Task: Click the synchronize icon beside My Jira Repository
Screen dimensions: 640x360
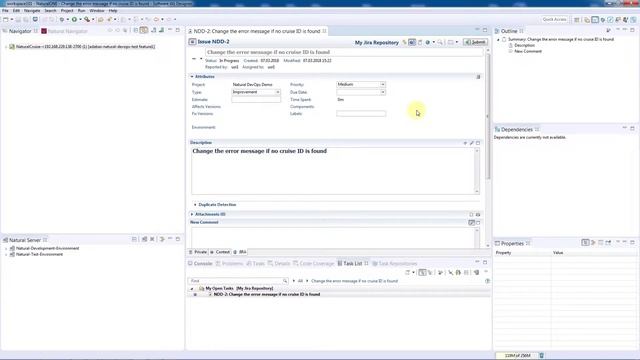Action: [x=404, y=42]
